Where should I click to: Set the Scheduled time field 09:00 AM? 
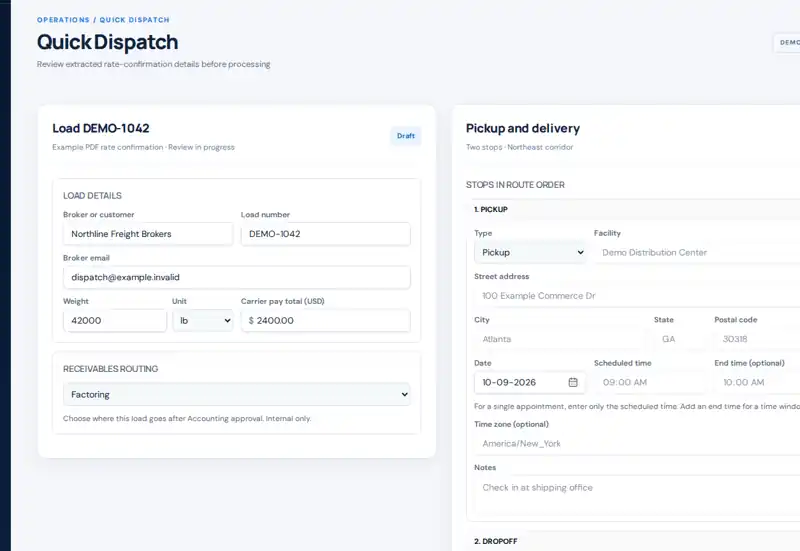[x=650, y=382]
